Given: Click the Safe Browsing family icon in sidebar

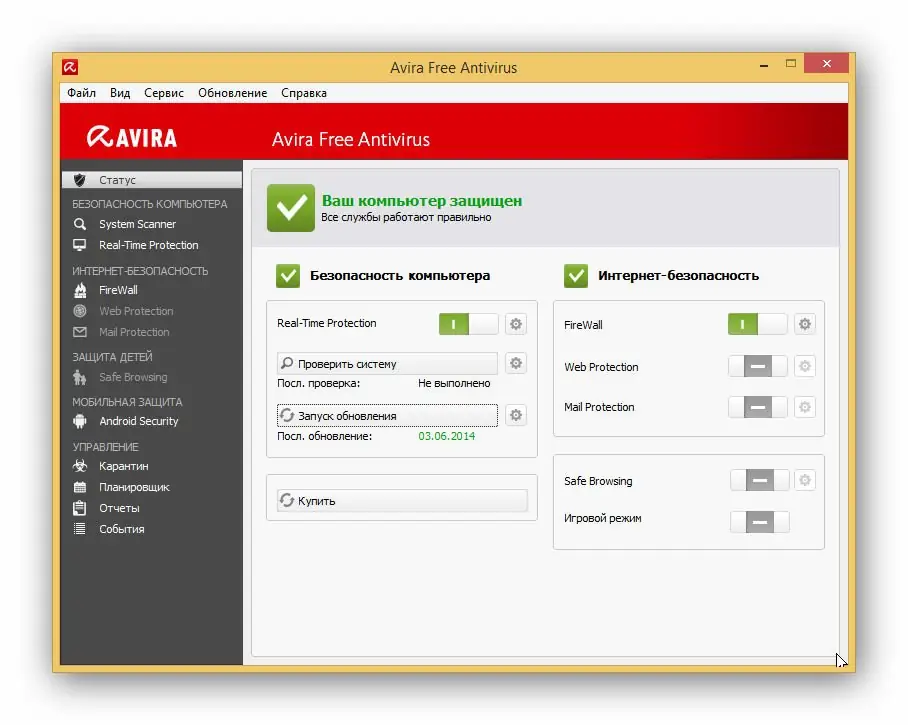Looking at the screenshot, I should [x=80, y=378].
